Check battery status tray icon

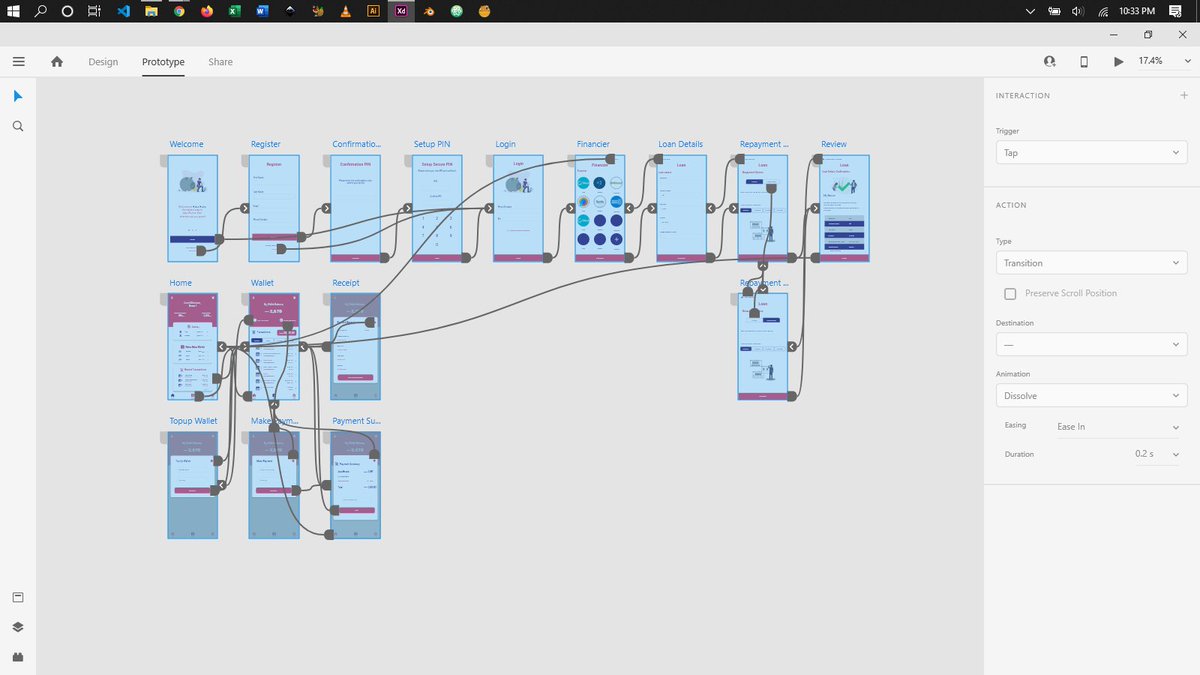click(1054, 11)
